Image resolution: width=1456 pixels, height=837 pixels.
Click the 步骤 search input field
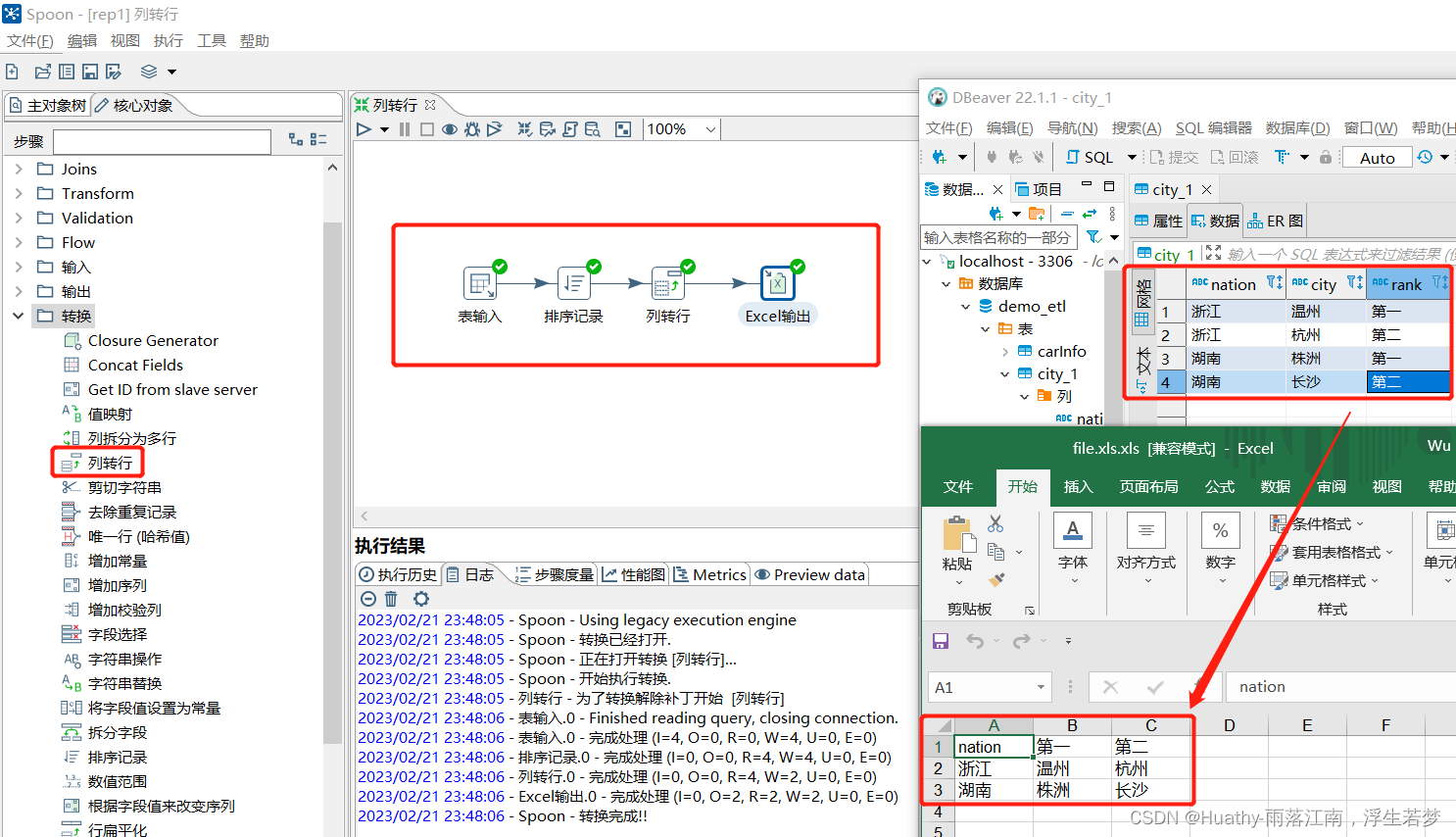point(162,141)
